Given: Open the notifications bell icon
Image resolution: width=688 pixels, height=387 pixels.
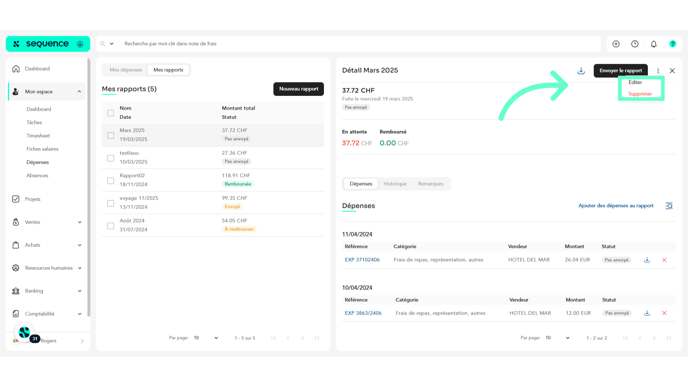Looking at the screenshot, I should pos(654,44).
